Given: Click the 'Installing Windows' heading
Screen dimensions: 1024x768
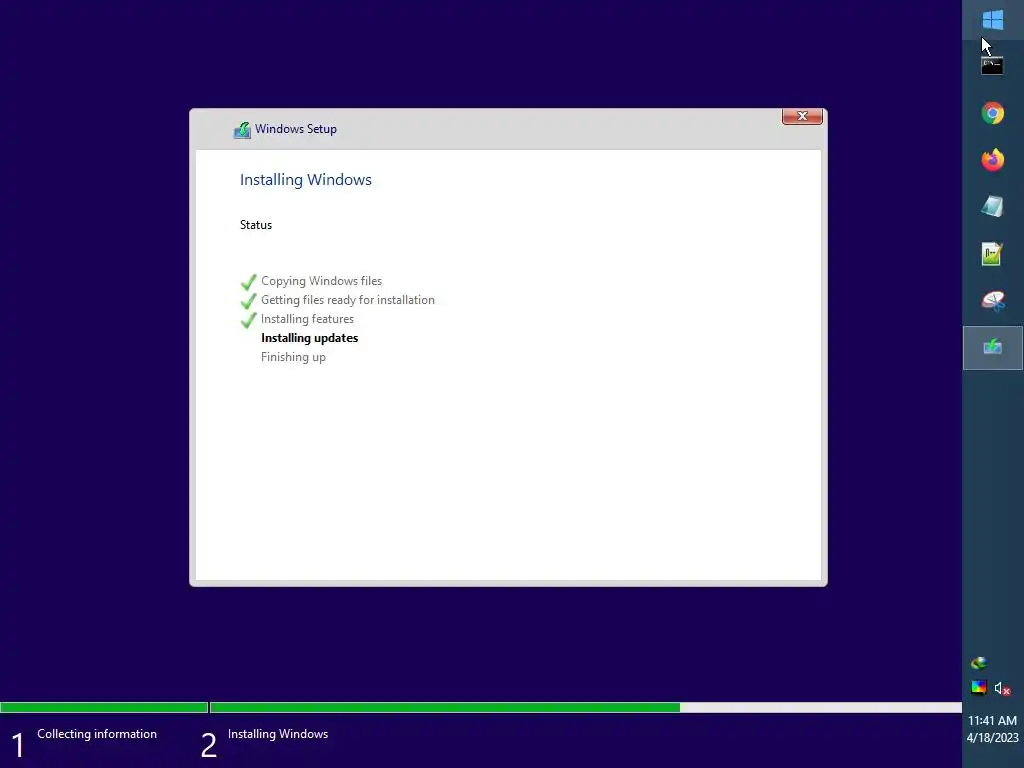Looking at the screenshot, I should [306, 180].
